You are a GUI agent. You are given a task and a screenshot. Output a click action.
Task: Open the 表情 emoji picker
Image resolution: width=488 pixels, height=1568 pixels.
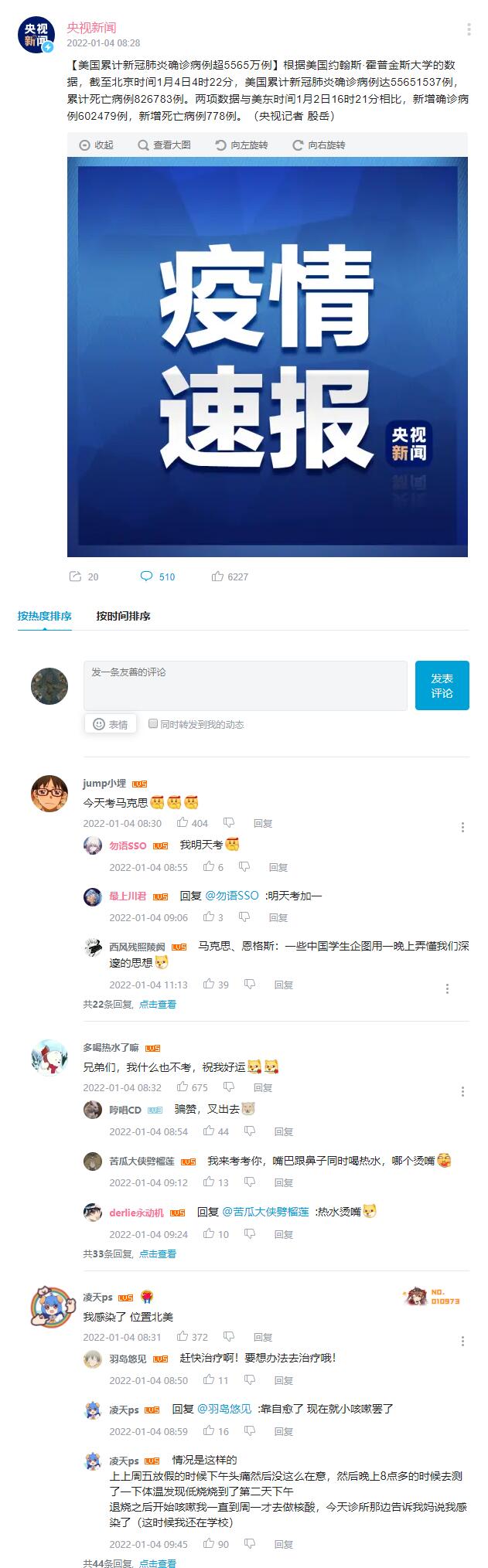(111, 724)
